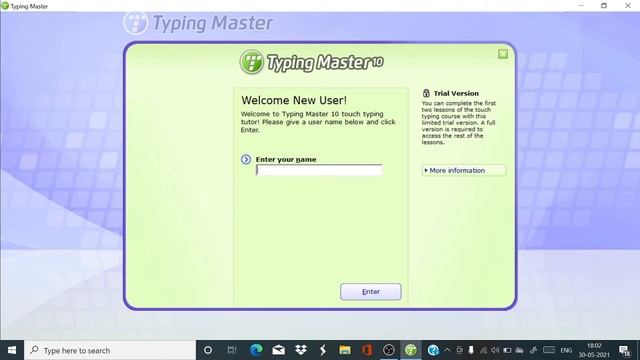Image resolution: width=640 pixels, height=360 pixels.
Task: Open File Explorer from taskbar
Action: click(x=344, y=350)
